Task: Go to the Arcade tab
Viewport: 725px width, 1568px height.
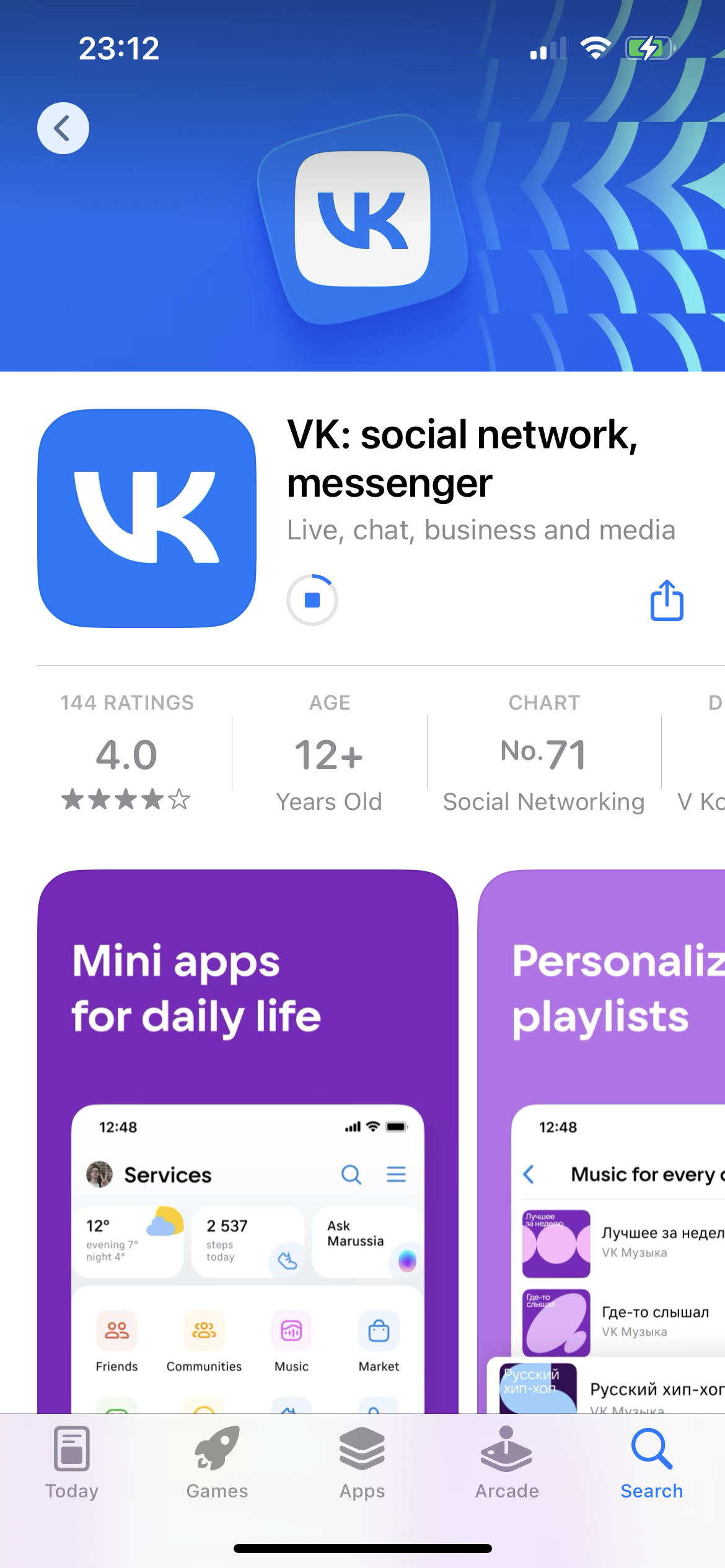Action: point(507,1463)
